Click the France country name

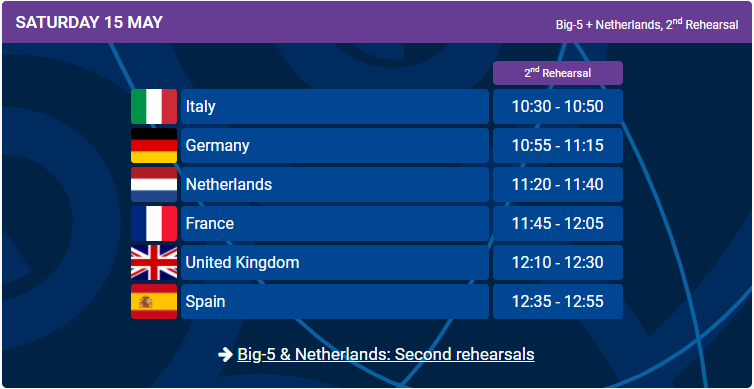coord(210,224)
